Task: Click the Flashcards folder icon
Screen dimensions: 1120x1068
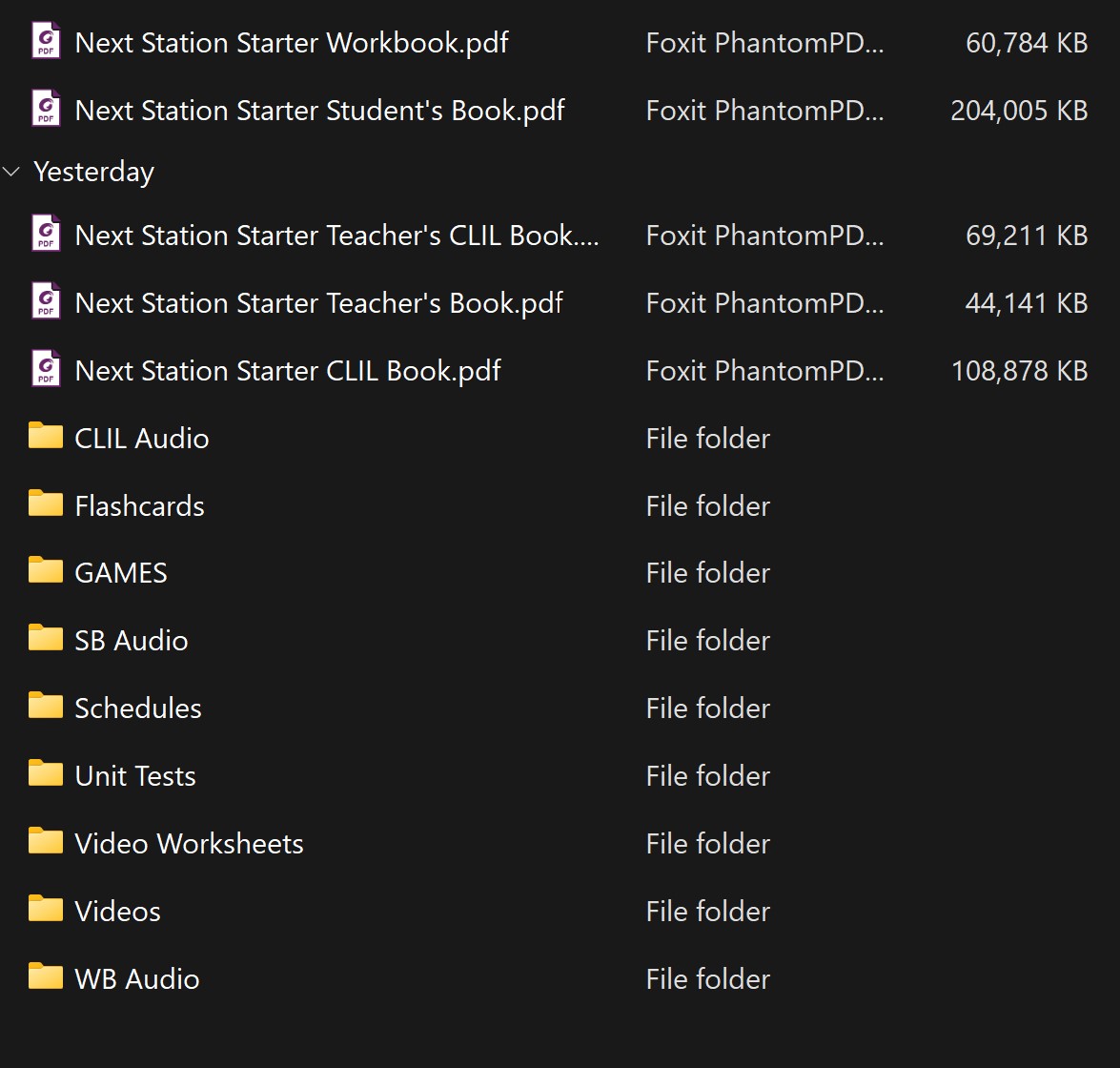Action: pos(46,505)
